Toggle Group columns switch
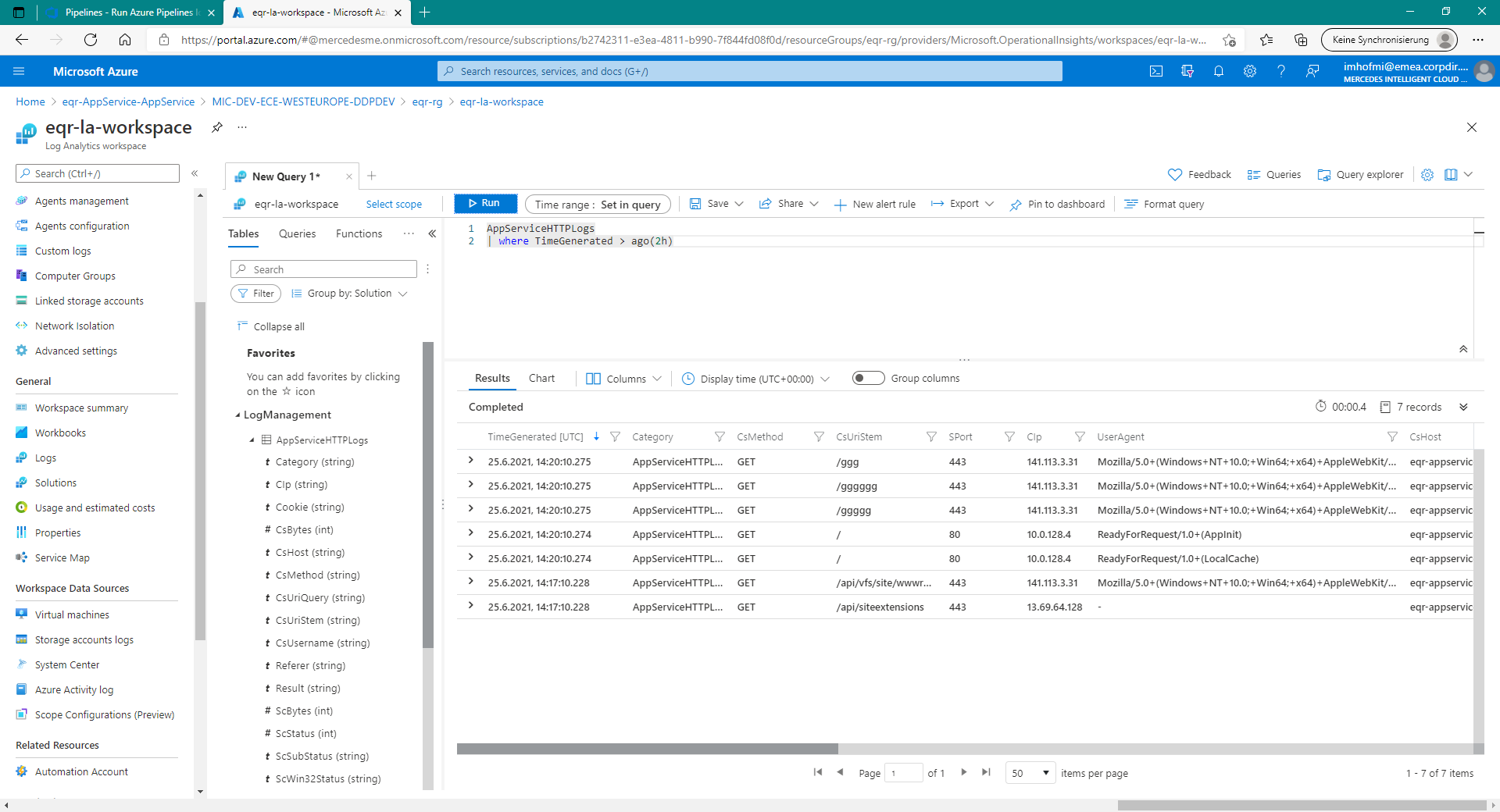Screen dimensions: 1500x812 (868, 378)
